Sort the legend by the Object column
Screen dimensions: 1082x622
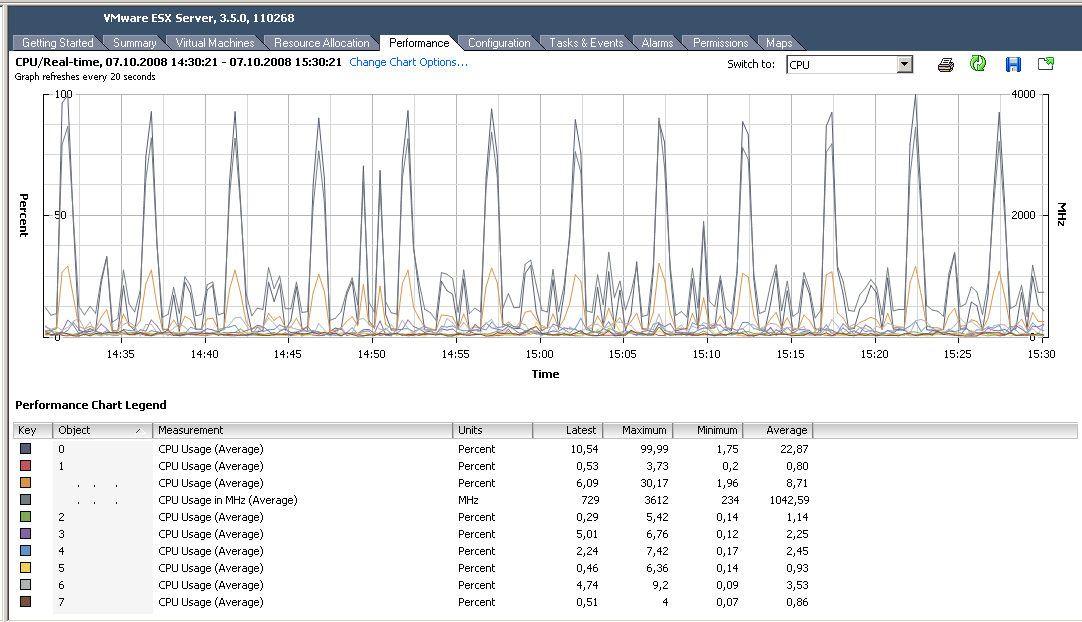102,430
